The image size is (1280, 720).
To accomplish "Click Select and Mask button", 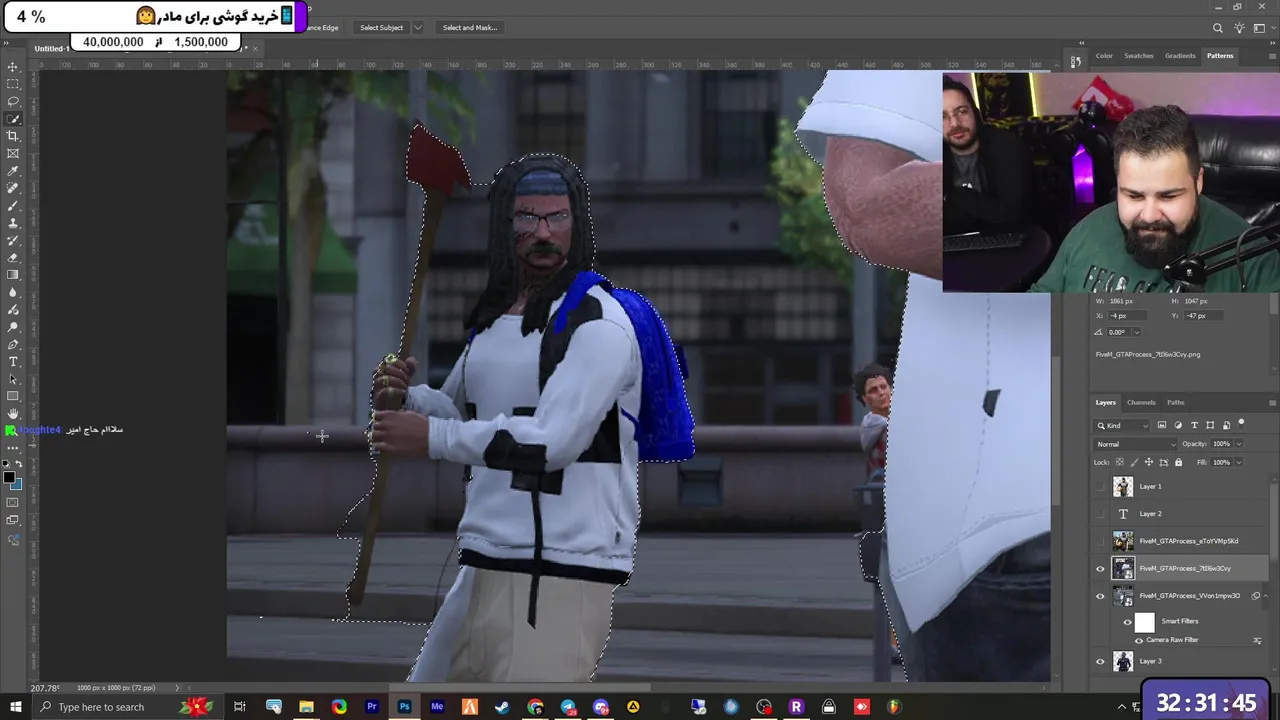I will [x=470, y=28].
